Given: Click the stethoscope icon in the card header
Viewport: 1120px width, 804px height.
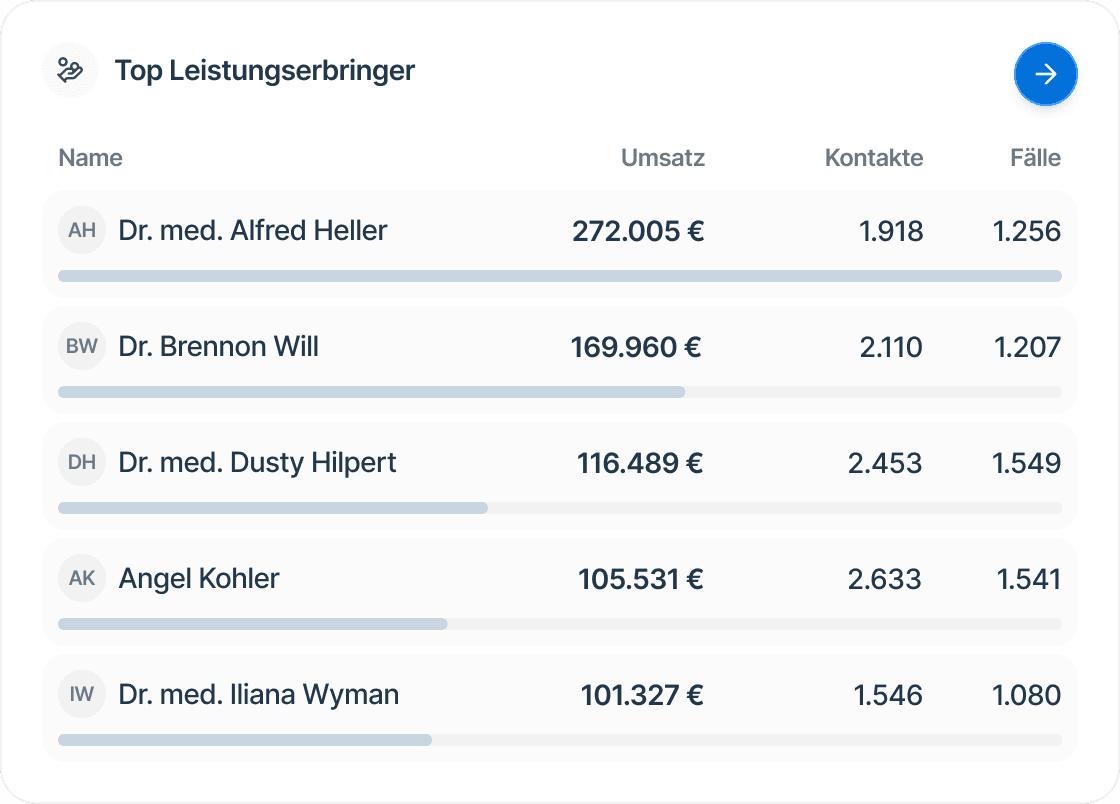Looking at the screenshot, I should 69,70.
